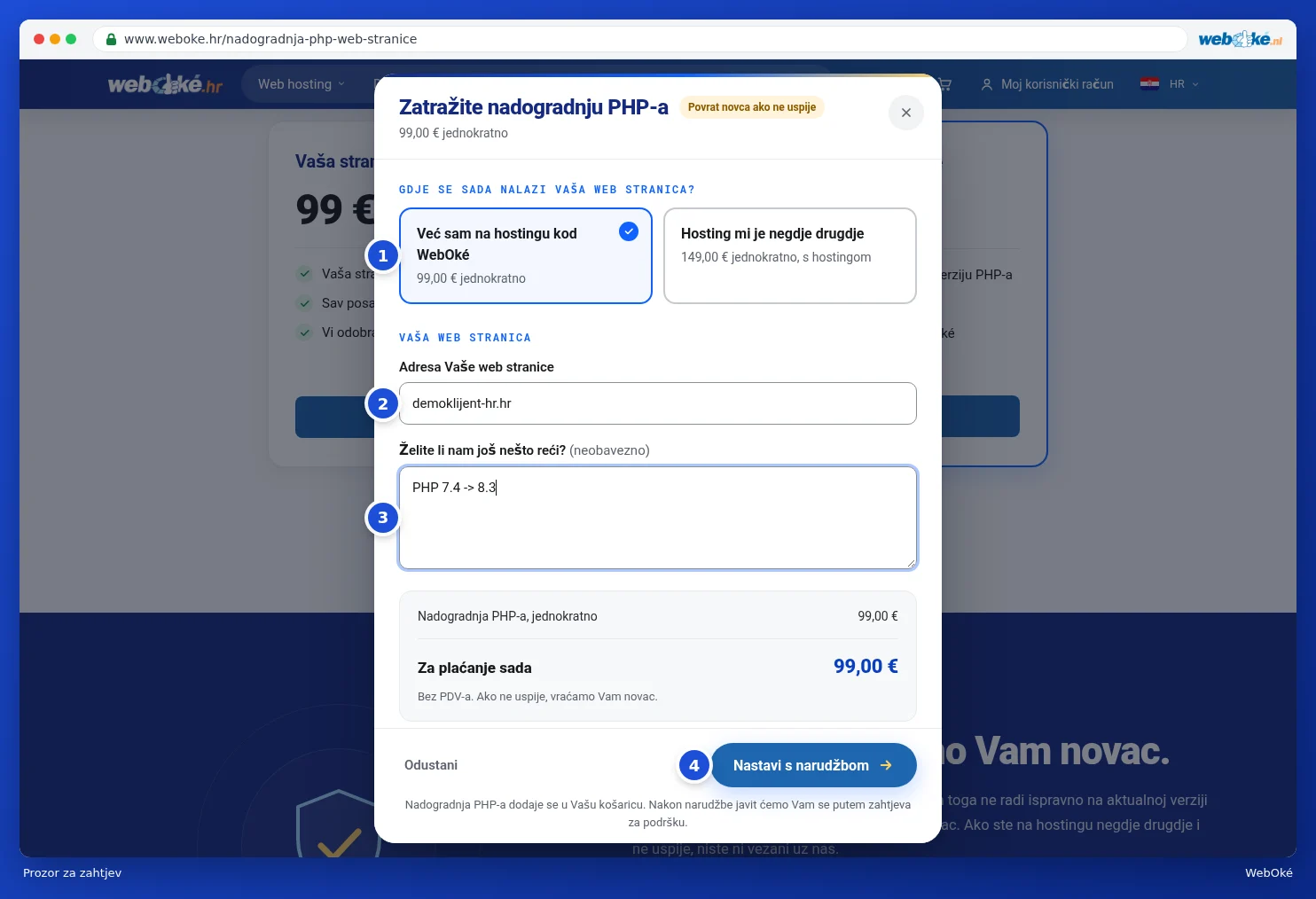The height and width of the screenshot is (899, 1316).
Task: Click the WebOké.hr logo in navbar
Action: (x=165, y=84)
